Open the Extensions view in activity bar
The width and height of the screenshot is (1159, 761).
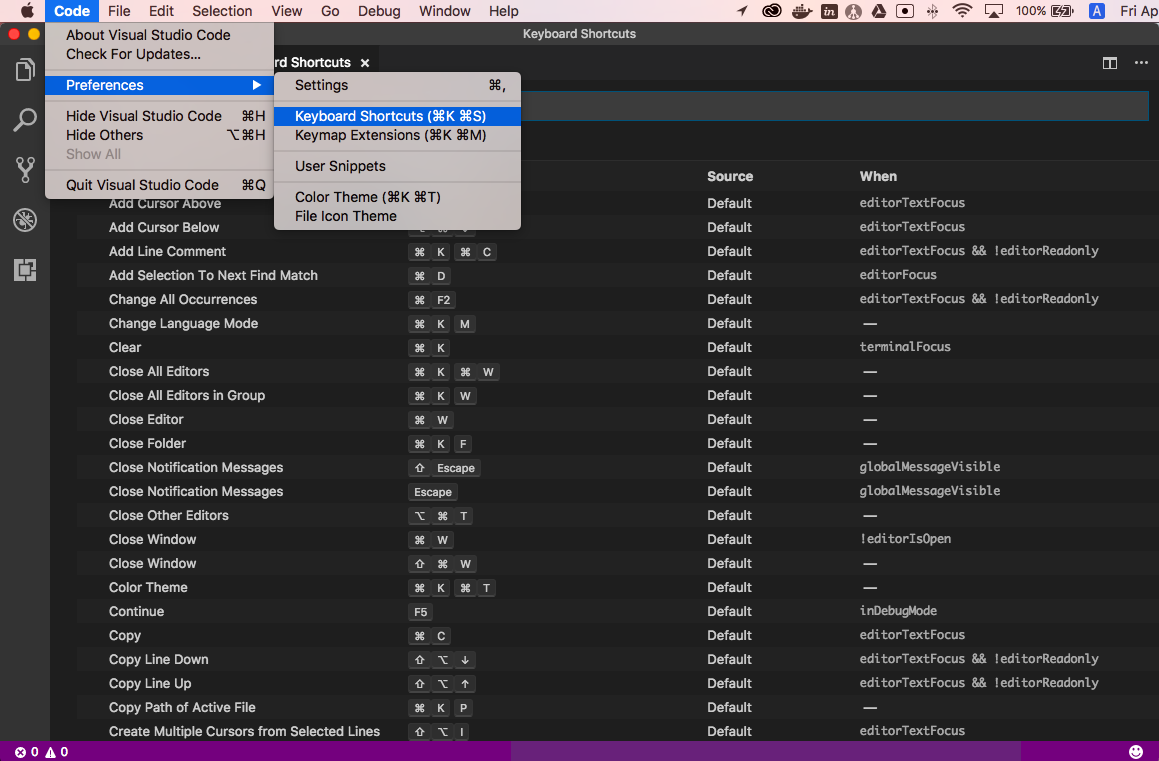coord(25,270)
